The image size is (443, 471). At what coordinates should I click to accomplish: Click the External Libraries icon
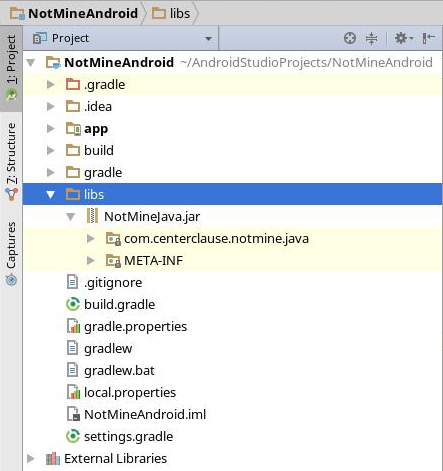(53, 459)
